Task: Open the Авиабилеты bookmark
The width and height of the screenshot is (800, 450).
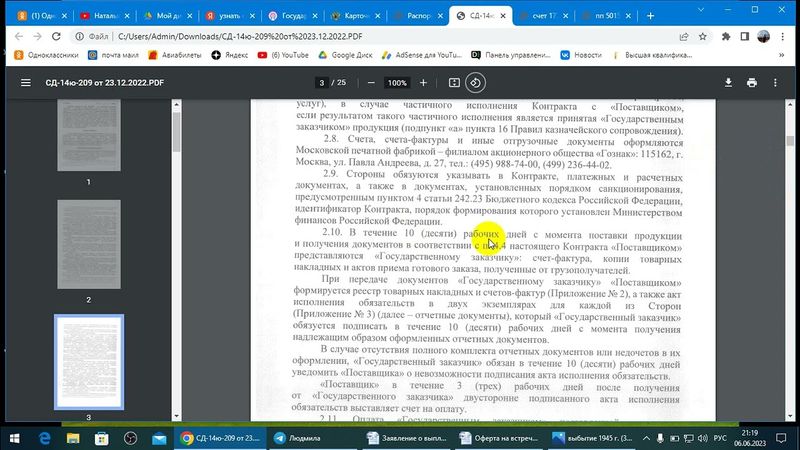Action: point(174,55)
